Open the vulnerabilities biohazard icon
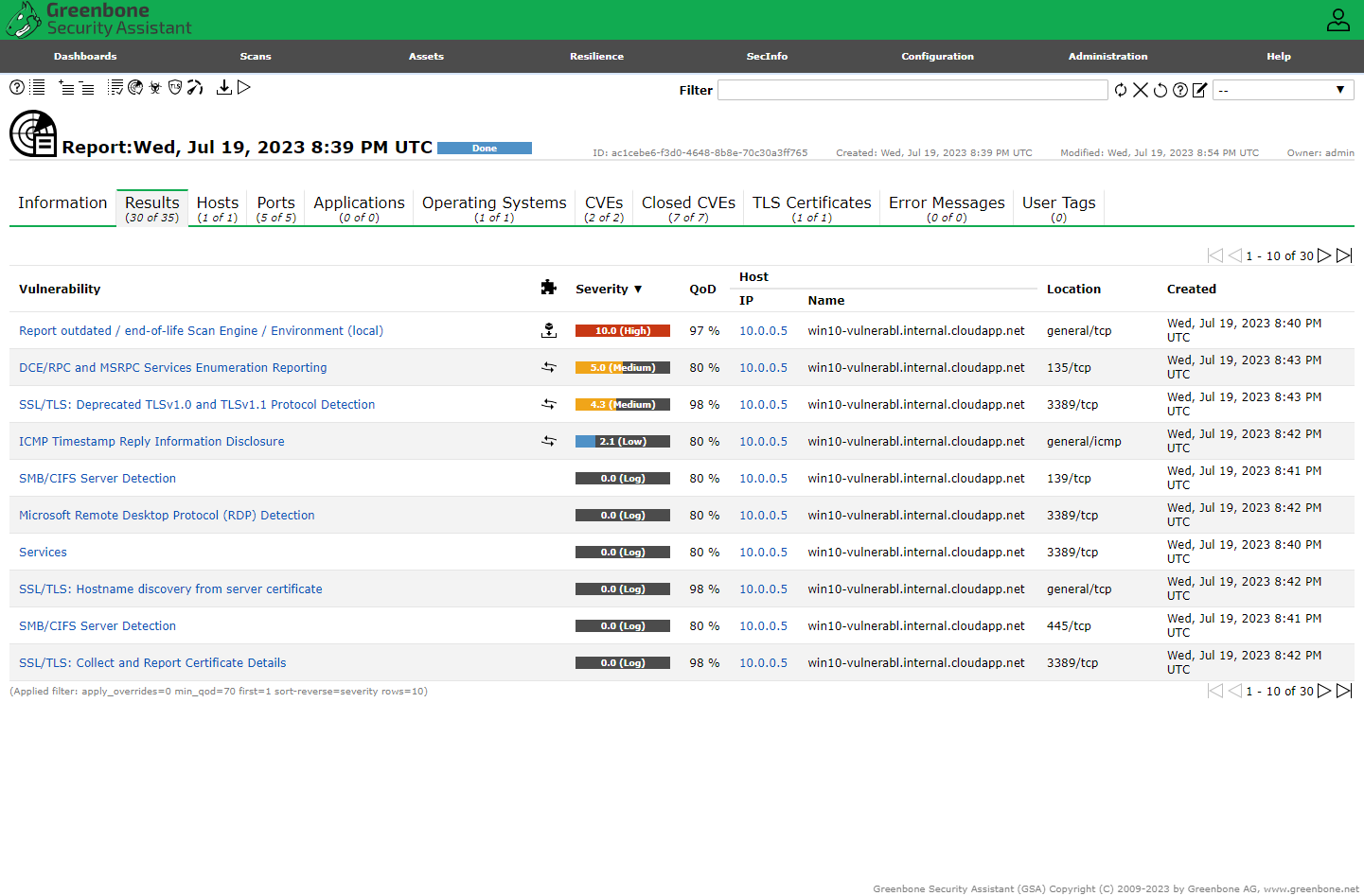The image size is (1364, 896). pyautogui.click(x=155, y=87)
